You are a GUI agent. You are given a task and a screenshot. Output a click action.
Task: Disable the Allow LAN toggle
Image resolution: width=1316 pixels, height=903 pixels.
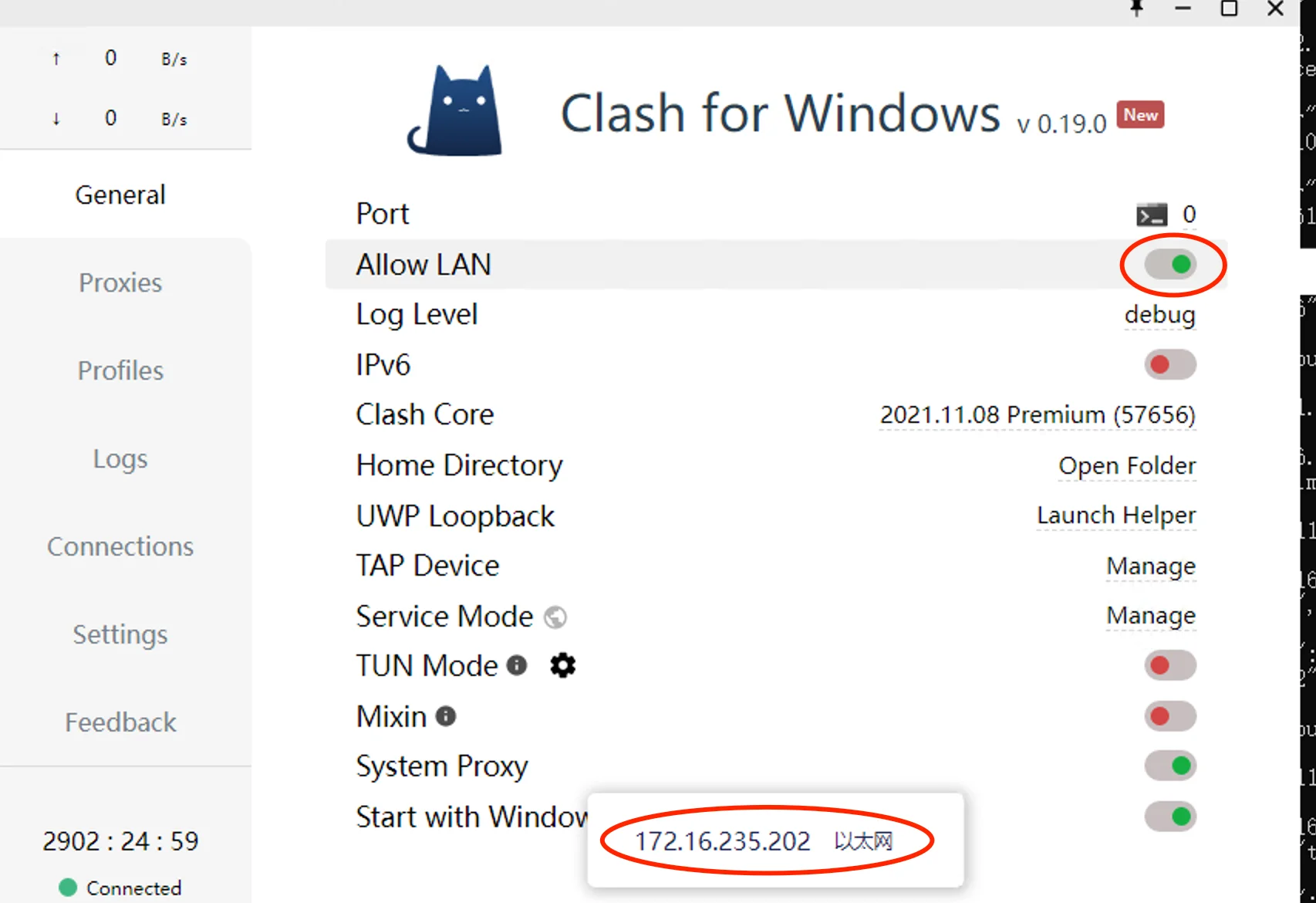click(1170, 265)
